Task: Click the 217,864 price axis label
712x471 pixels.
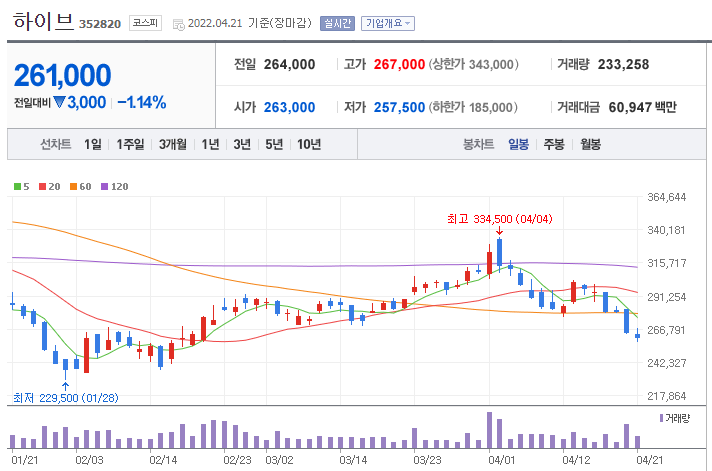Action: point(667,396)
